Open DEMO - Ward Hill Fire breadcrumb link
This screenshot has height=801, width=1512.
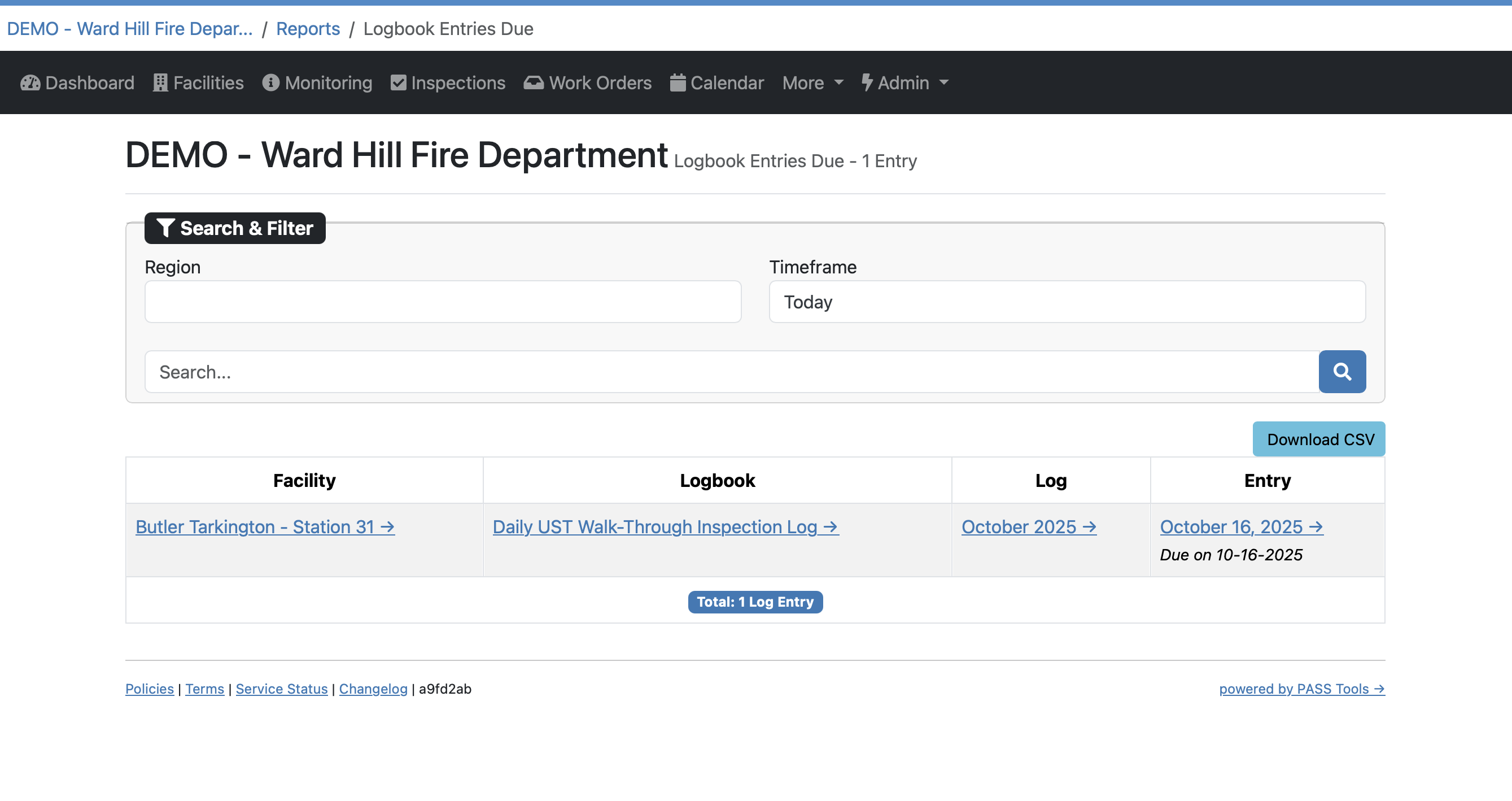pos(130,29)
